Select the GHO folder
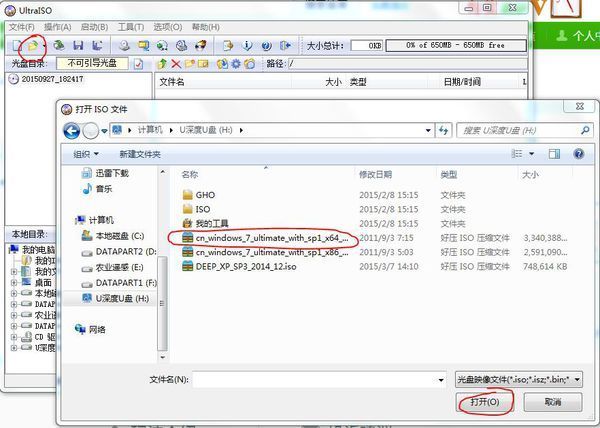The height and width of the screenshot is (428, 600). 199,195
